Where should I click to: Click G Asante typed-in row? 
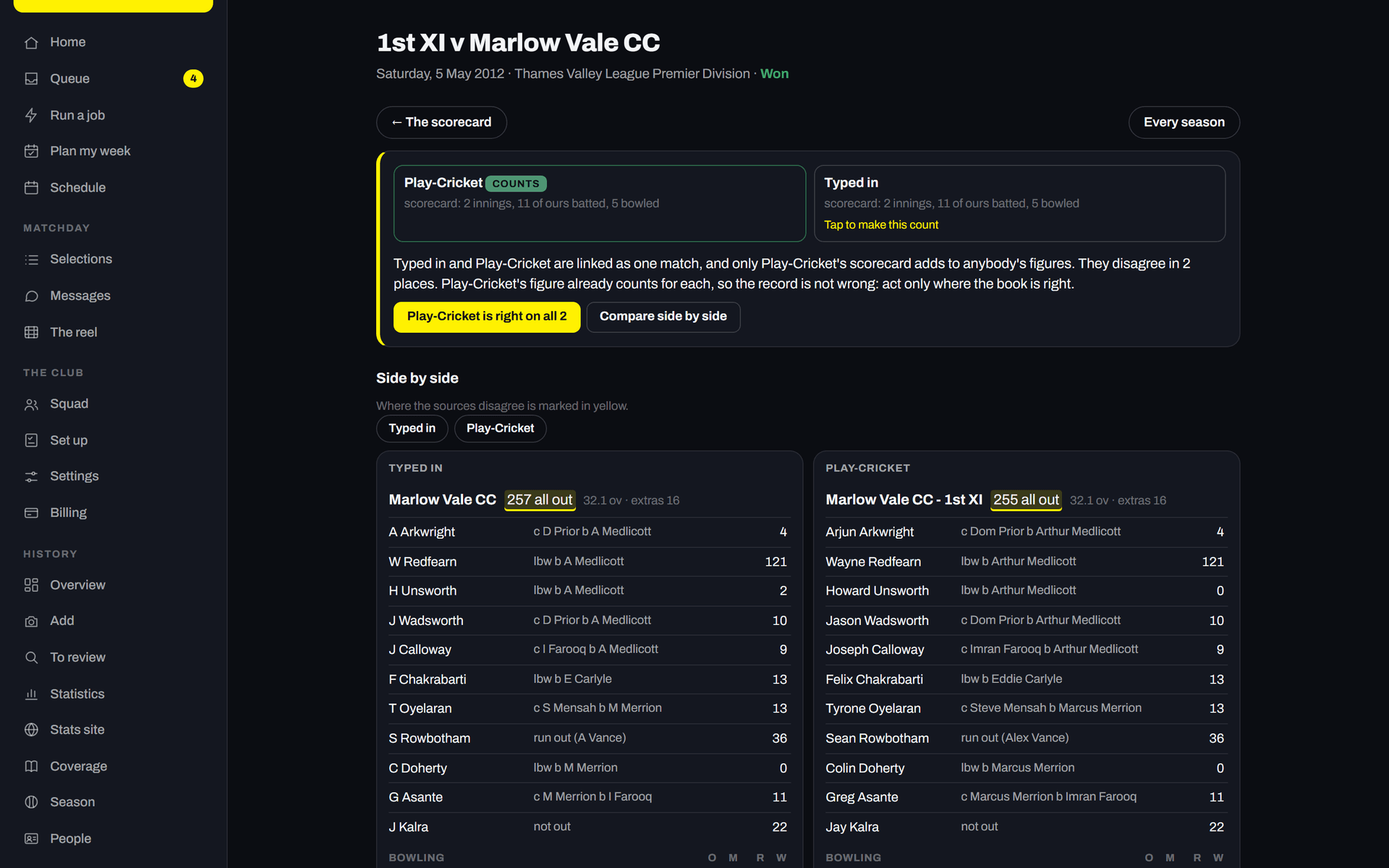(x=589, y=797)
